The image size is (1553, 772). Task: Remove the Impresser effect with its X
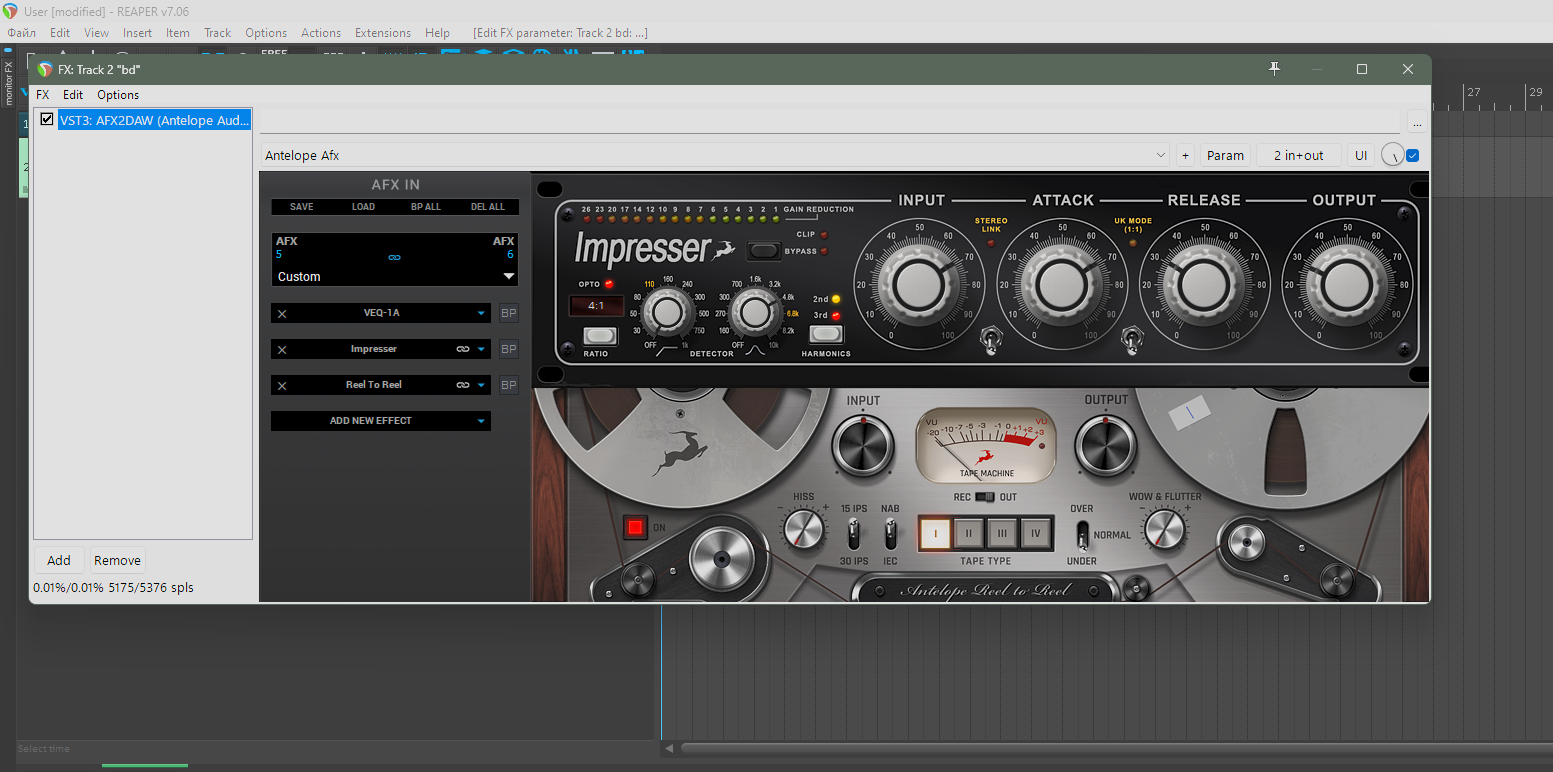pos(282,350)
